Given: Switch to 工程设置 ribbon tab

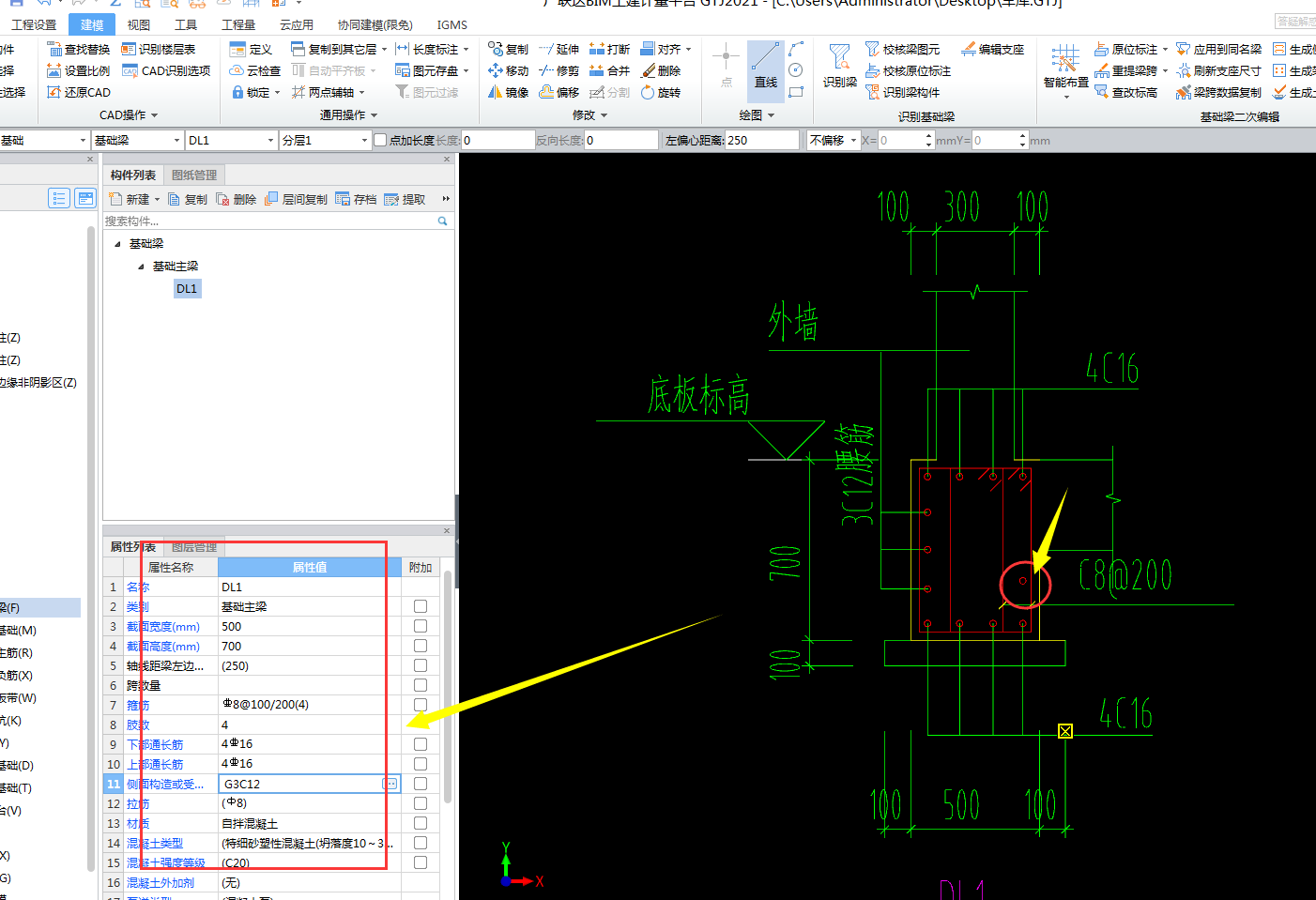Looking at the screenshot, I should click(x=34, y=24).
